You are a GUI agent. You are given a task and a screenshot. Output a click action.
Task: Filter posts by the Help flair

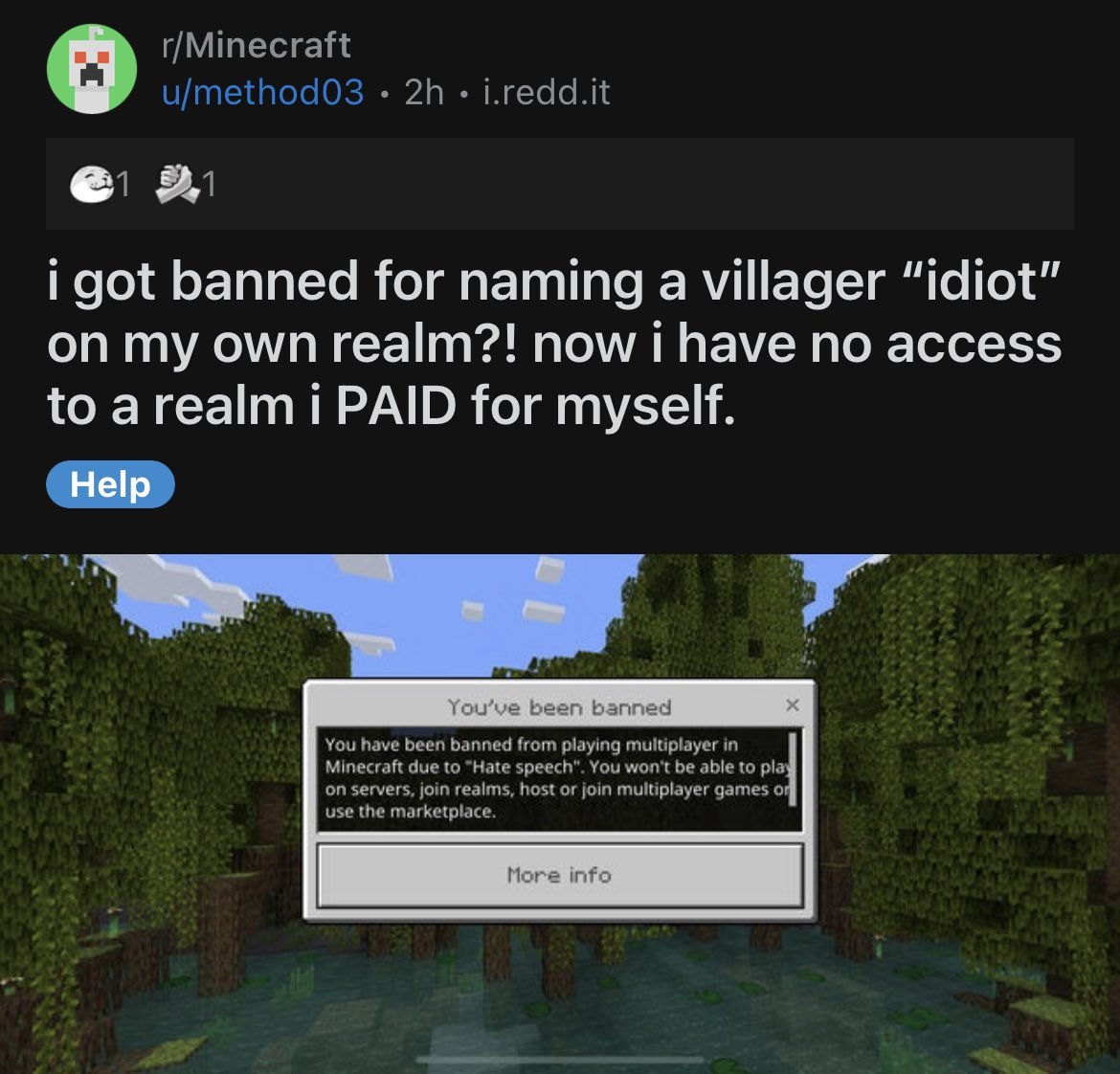(x=110, y=484)
